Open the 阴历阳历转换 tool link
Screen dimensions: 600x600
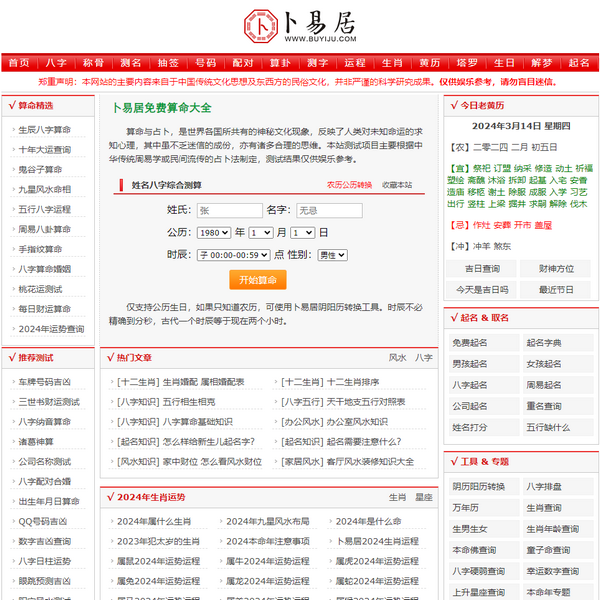click(479, 486)
